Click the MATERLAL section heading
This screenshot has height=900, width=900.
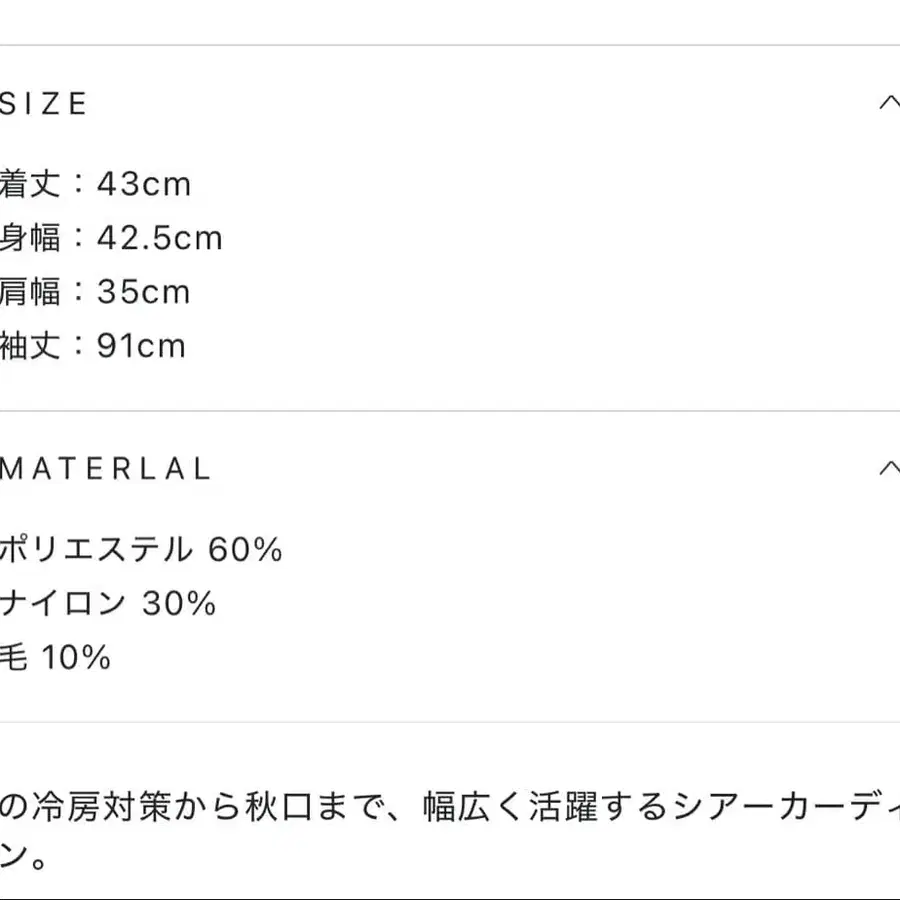click(x=106, y=469)
